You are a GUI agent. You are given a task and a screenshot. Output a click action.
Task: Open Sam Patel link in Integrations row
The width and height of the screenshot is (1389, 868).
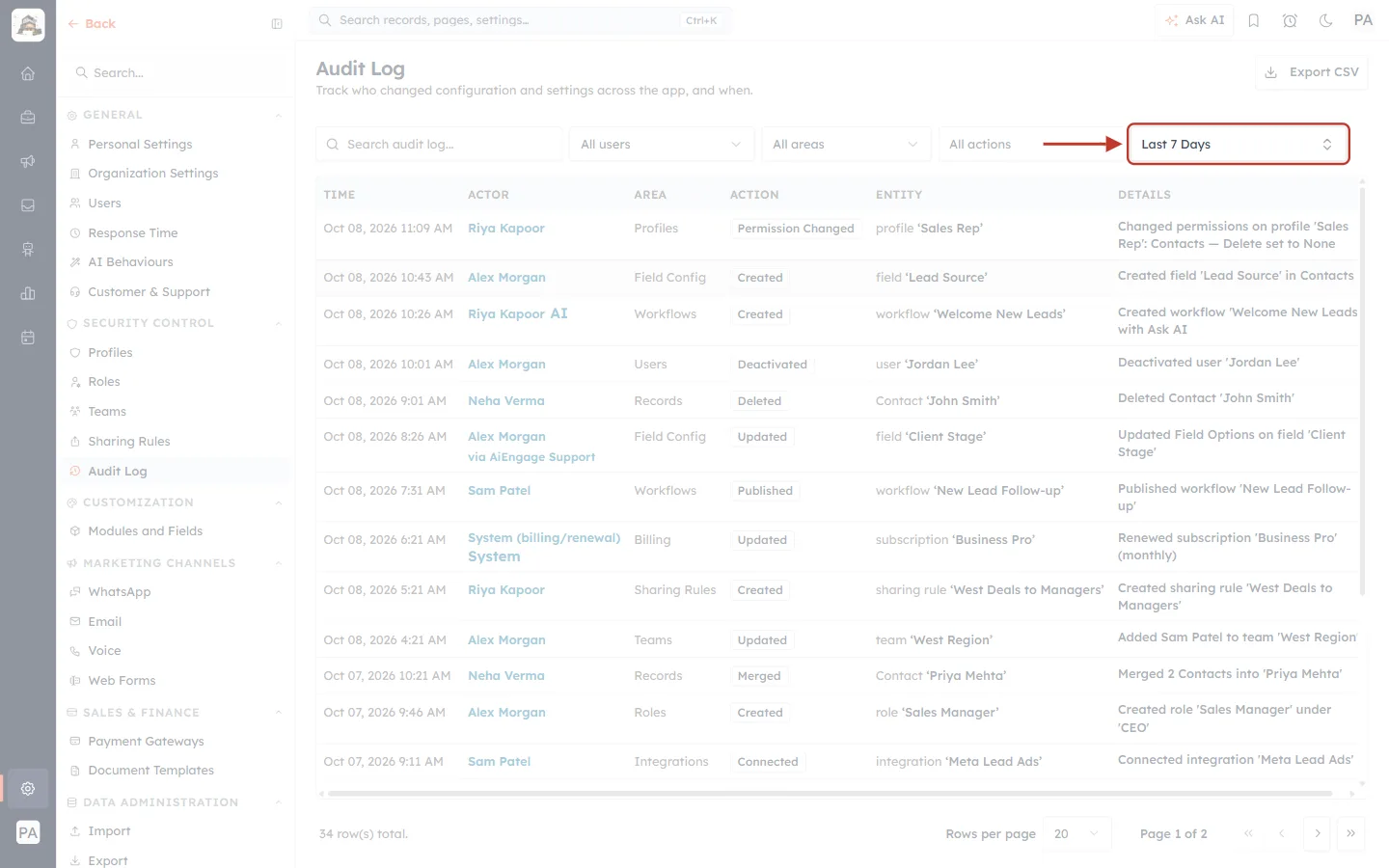(500, 762)
